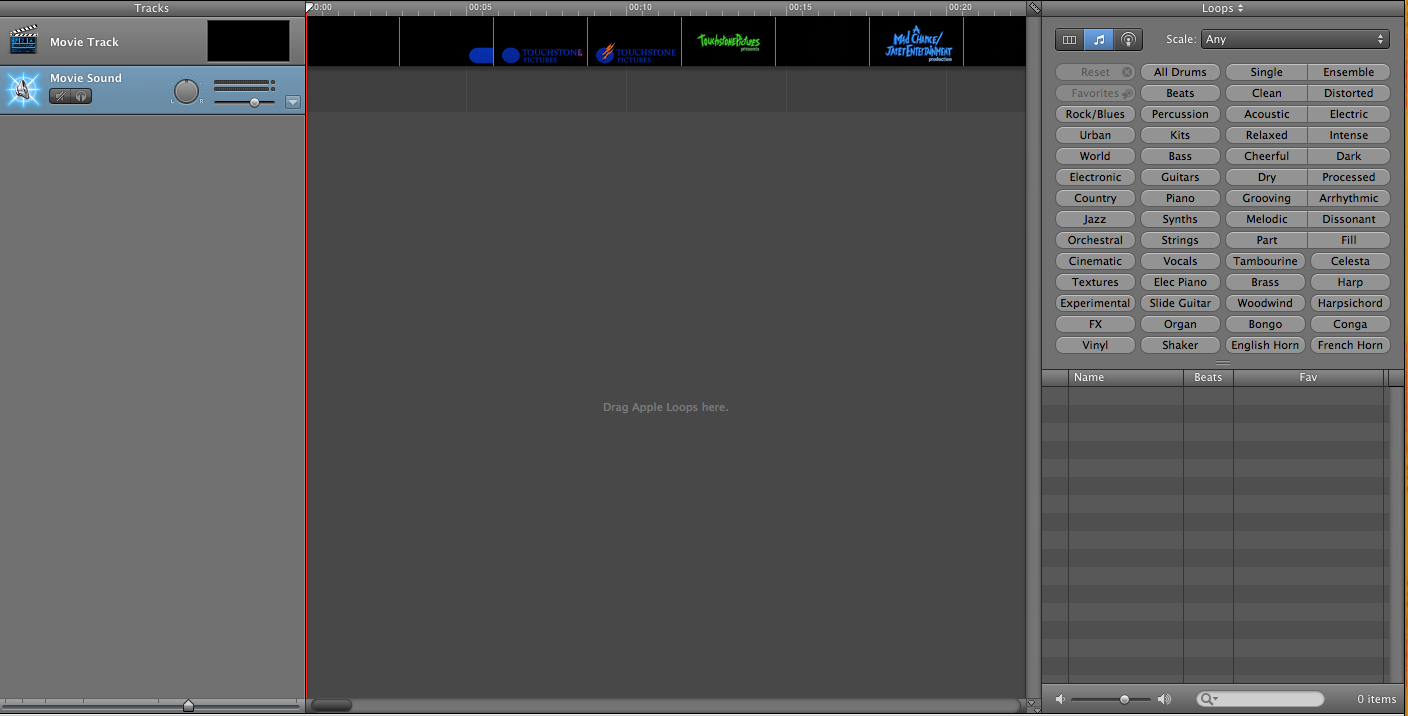Toggle the Acoustic keyword filter
Image resolution: width=1408 pixels, height=716 pixels.
[x=1266, y=114]
